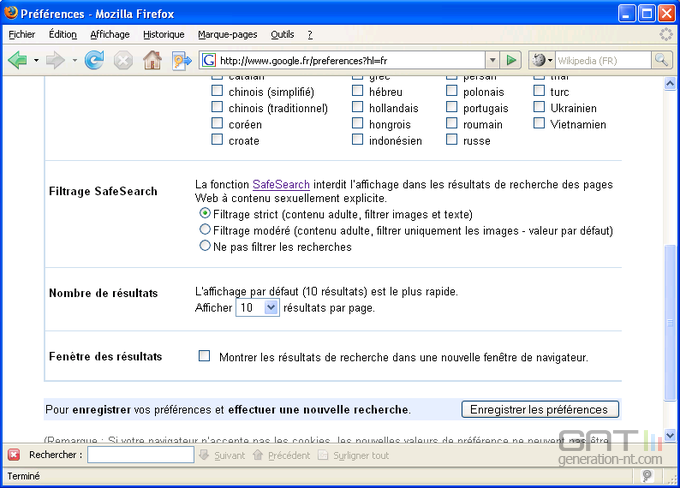680x488 pixels.
Task: Open the Historique menu
Action: [x=163, y=34]
